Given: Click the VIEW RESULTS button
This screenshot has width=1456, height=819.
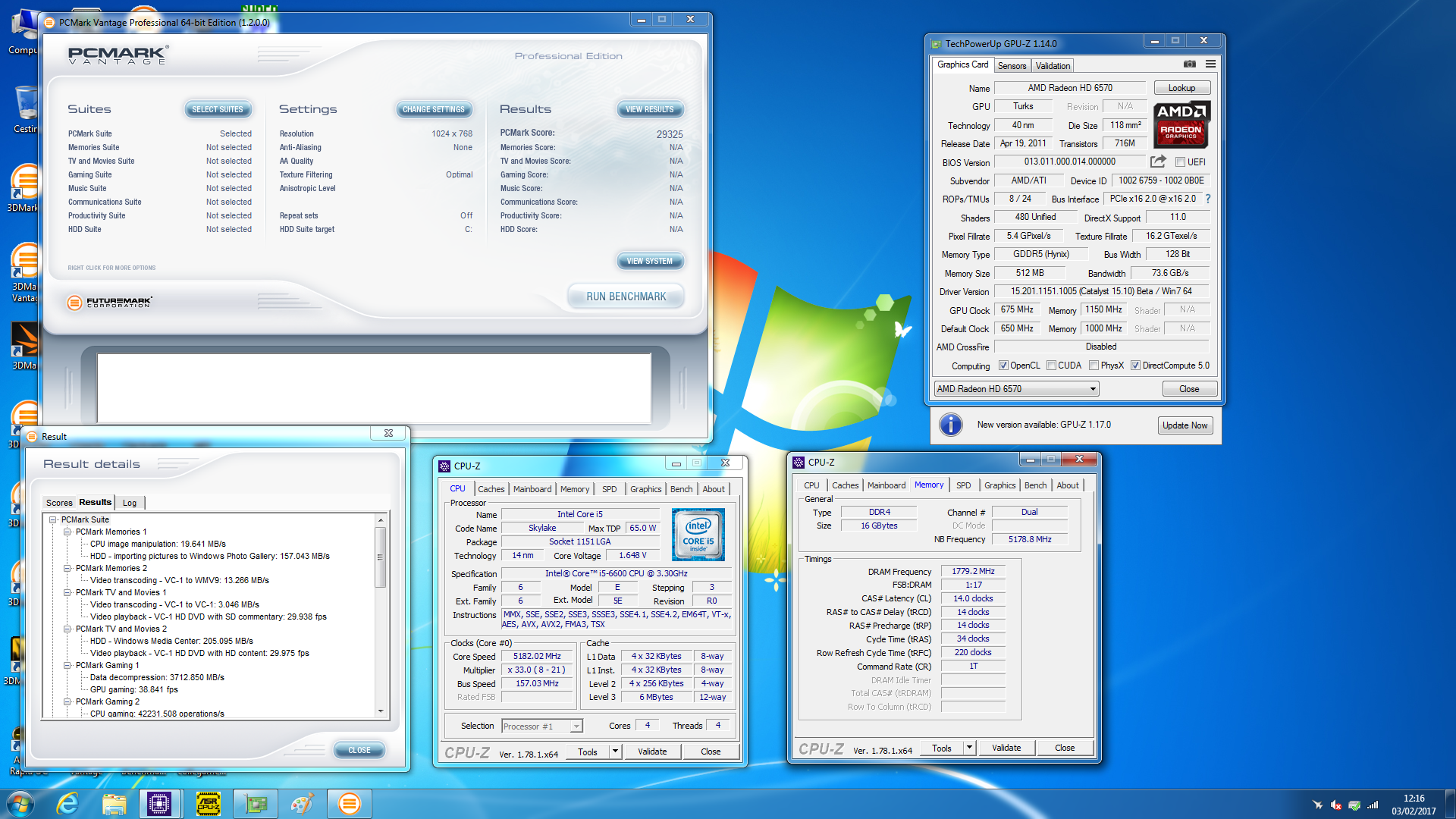Looking at the screenshot, I should [x=650, y=110].
